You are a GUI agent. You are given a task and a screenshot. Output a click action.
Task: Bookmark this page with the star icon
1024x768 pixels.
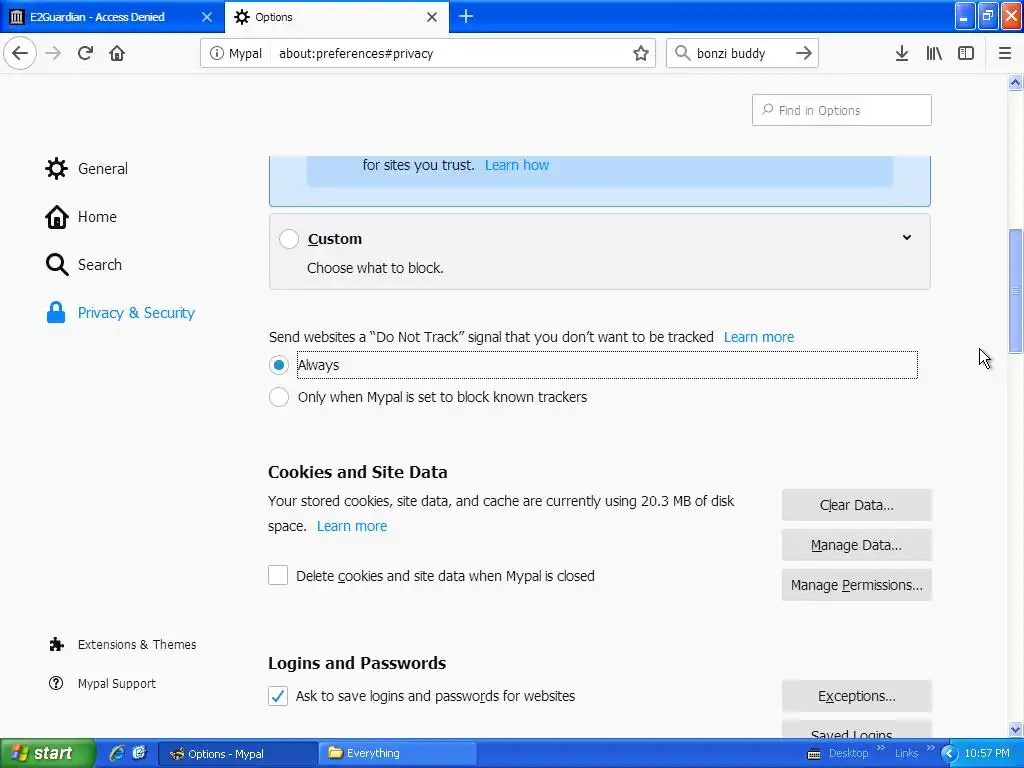[641, 54]
